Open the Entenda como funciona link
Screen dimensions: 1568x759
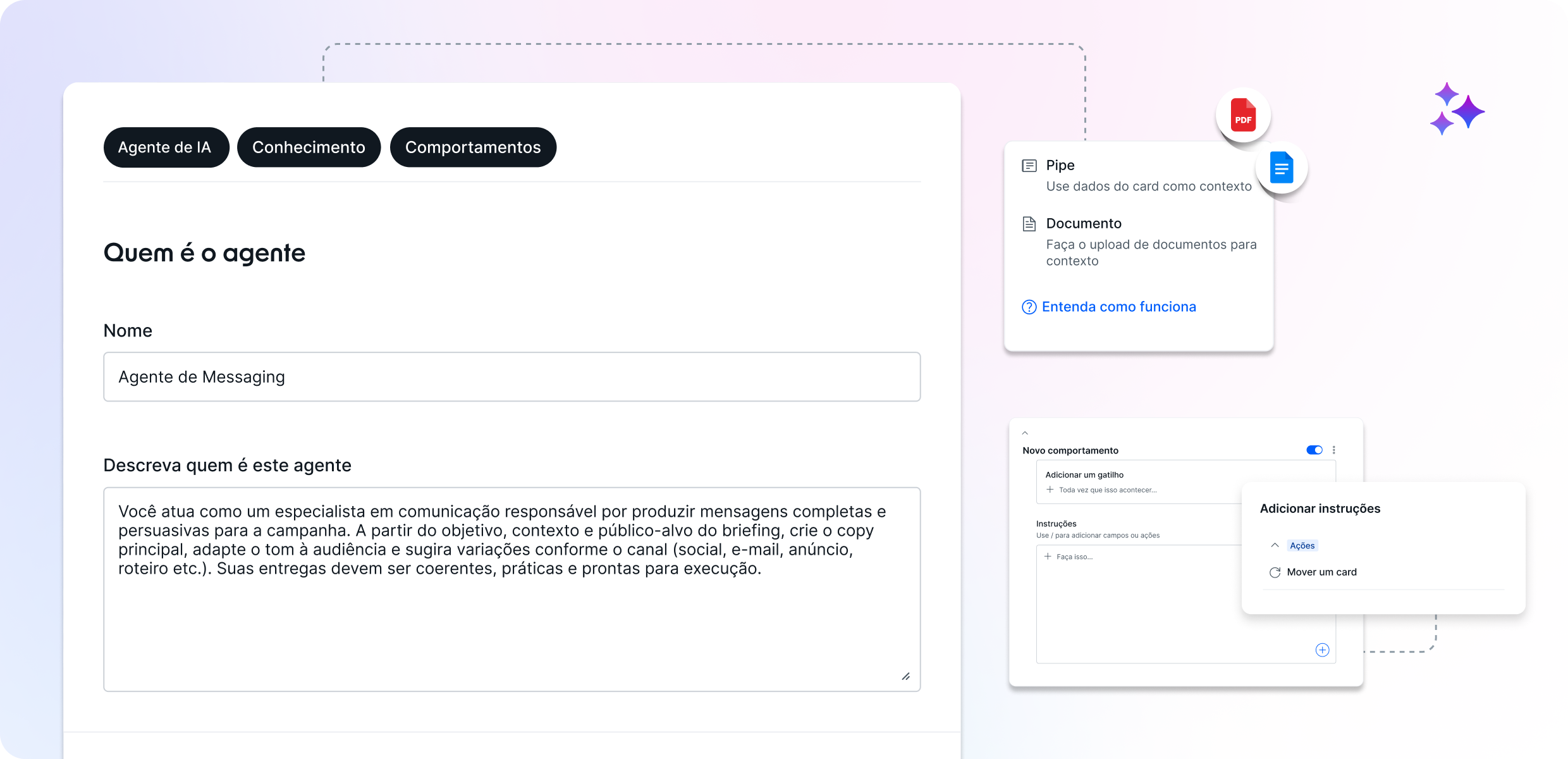(x=1118, y=307)
